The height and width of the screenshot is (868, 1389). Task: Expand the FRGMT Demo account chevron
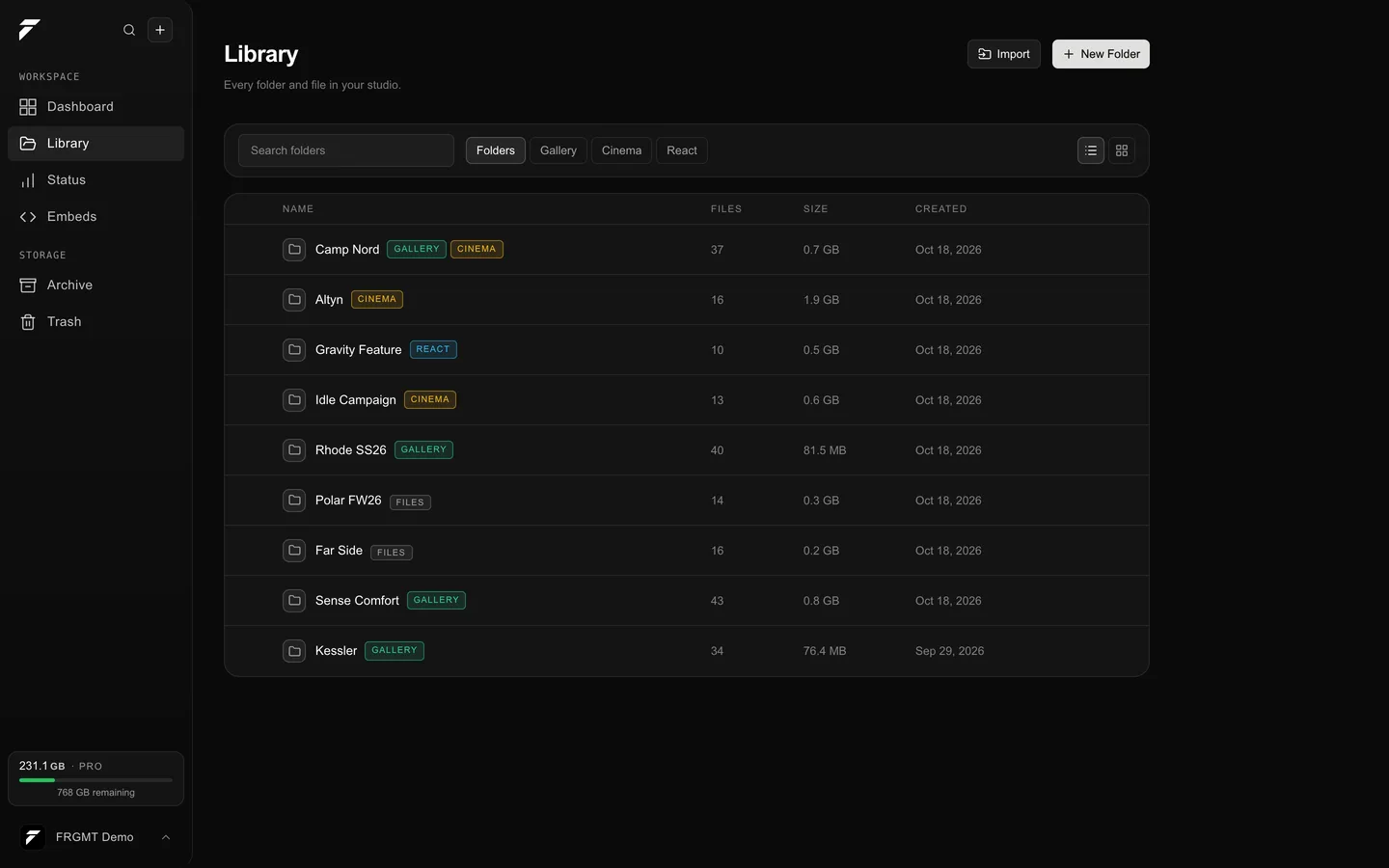click(x=166, y=837)
